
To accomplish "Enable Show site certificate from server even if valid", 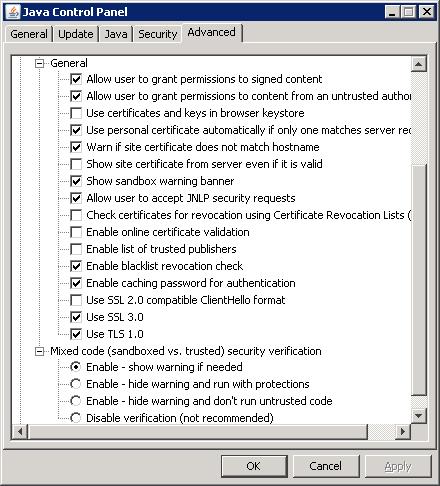I will [76, 164].
